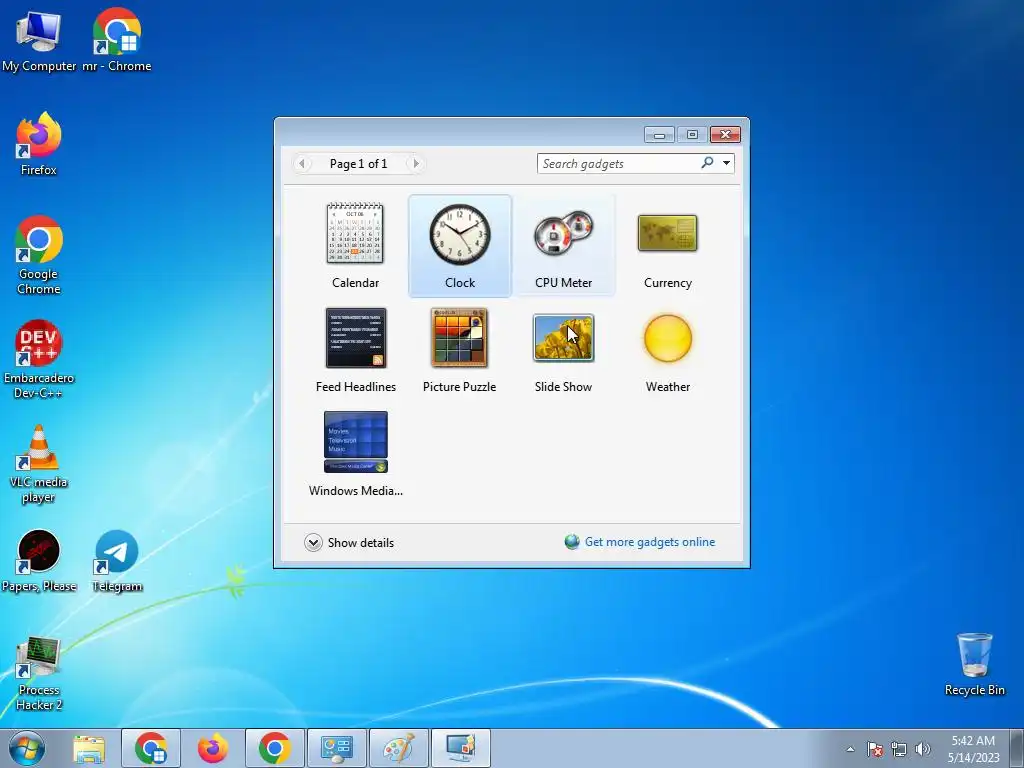Image resolution: width=1024 pixels, height=768 pixels.
Task: Select Google Chrome desktop shortcut
Action: [x=39, y=255]
